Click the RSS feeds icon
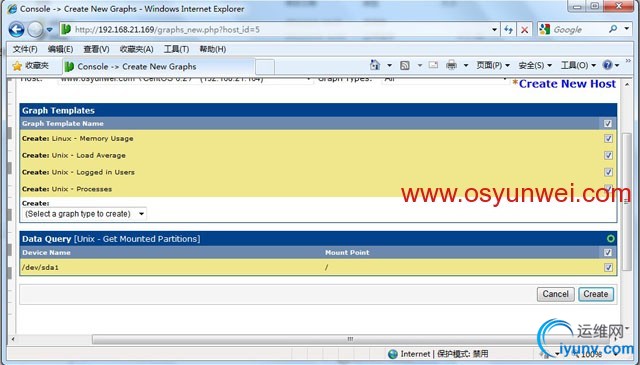The image size is (640, 365). (x=404, y=65)
